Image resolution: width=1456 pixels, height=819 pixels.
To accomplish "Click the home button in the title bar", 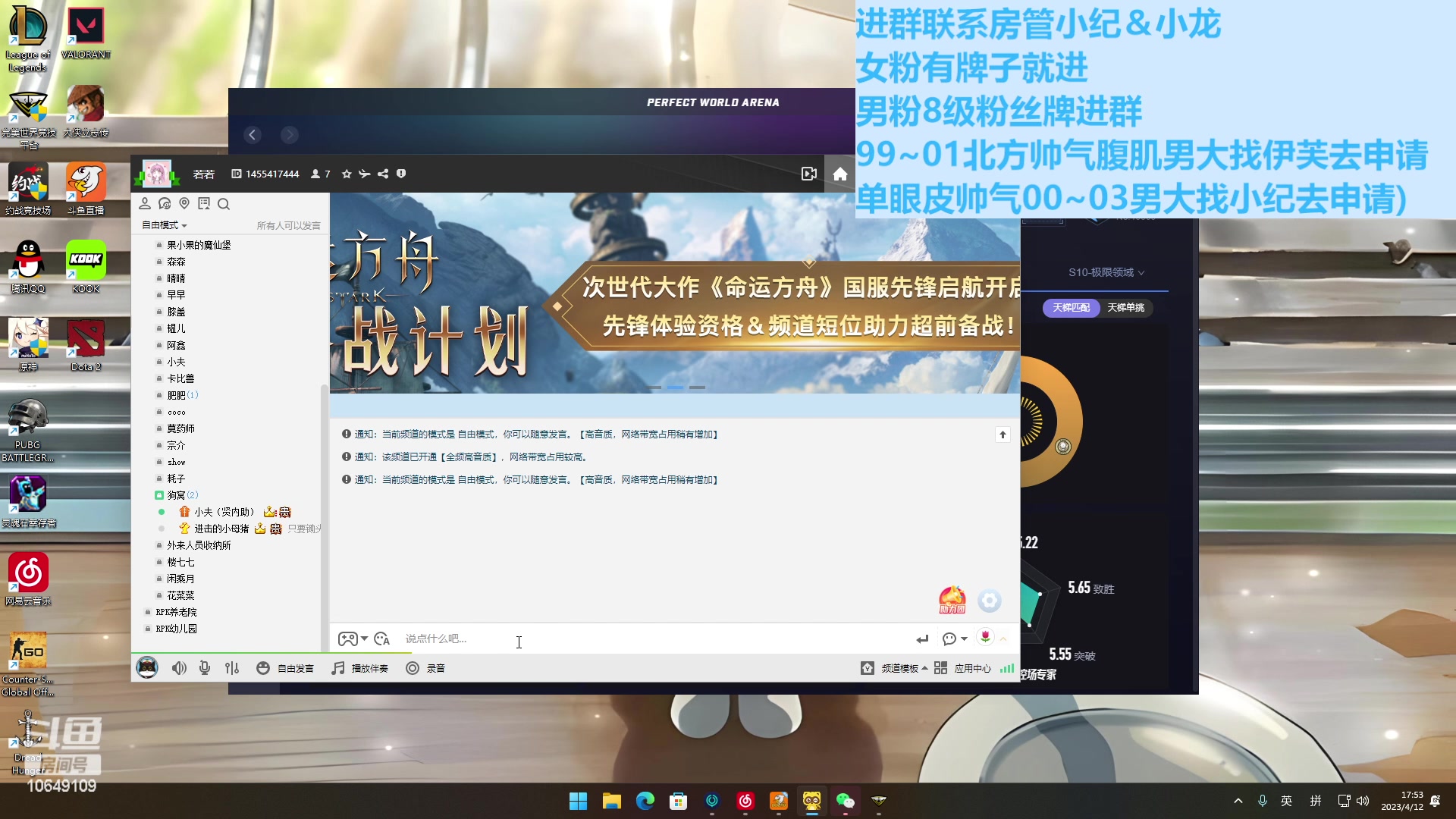I will (839, 174).
